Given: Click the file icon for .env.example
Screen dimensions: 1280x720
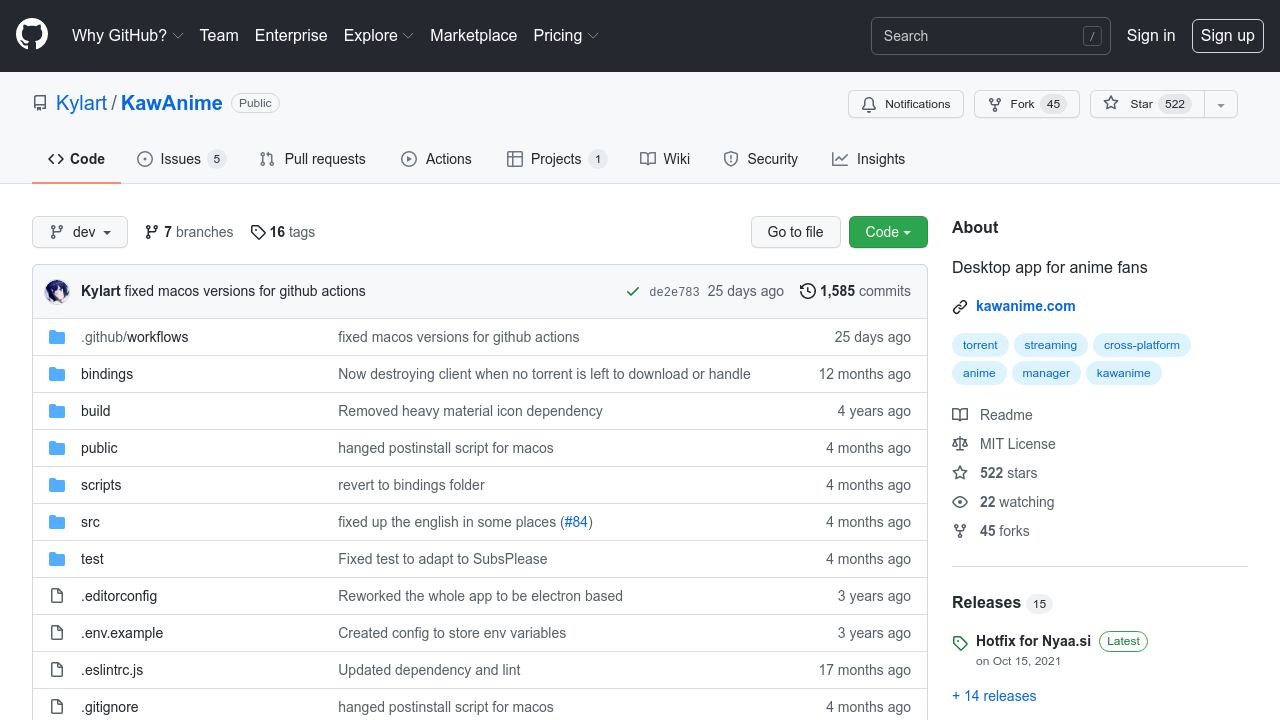Looking at the screenshot, I should click(x=57, y=633).
